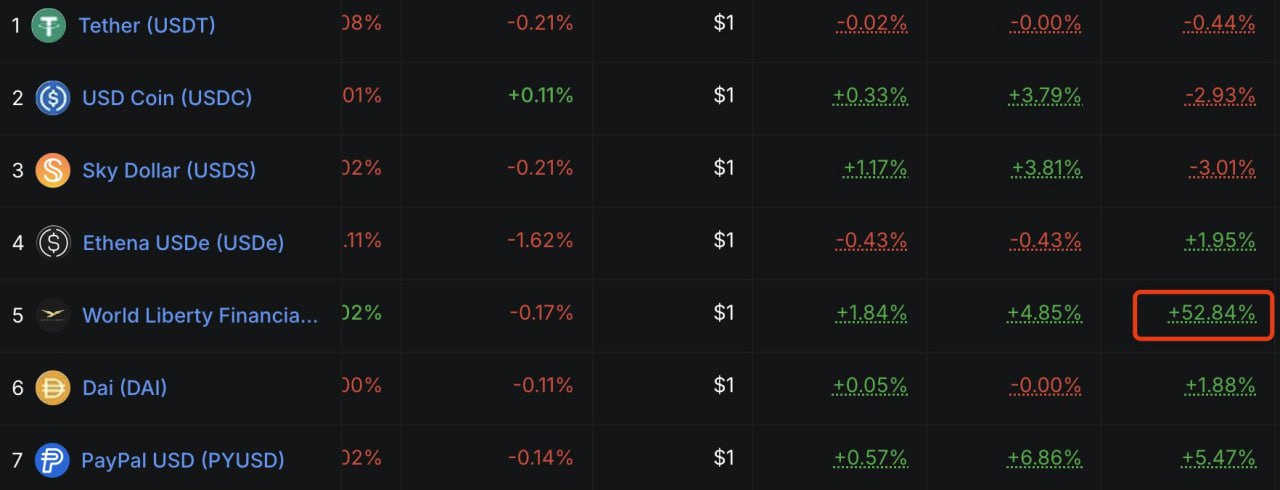Click the USD Coin logo icon
This screenshot has width=1280, height=490.
click(52, 98)
